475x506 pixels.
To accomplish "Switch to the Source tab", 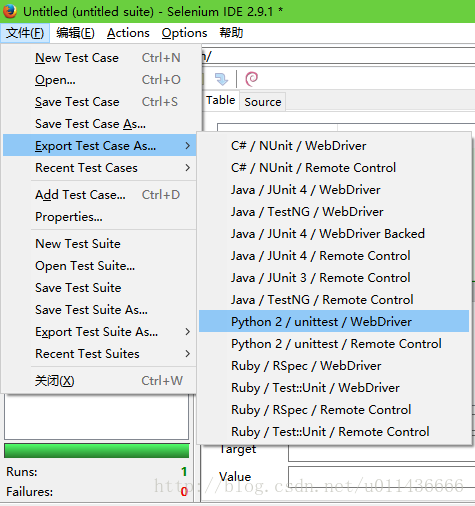I will (x=263, y=102).
